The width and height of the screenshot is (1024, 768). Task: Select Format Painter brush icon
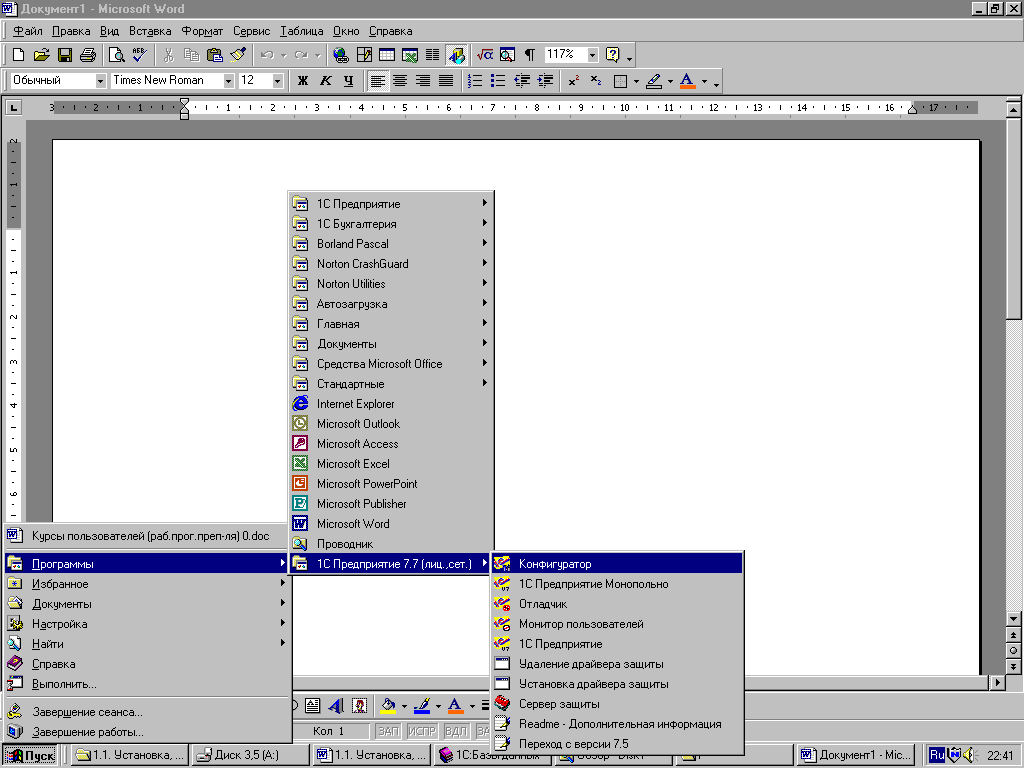[x=238, y=55]
